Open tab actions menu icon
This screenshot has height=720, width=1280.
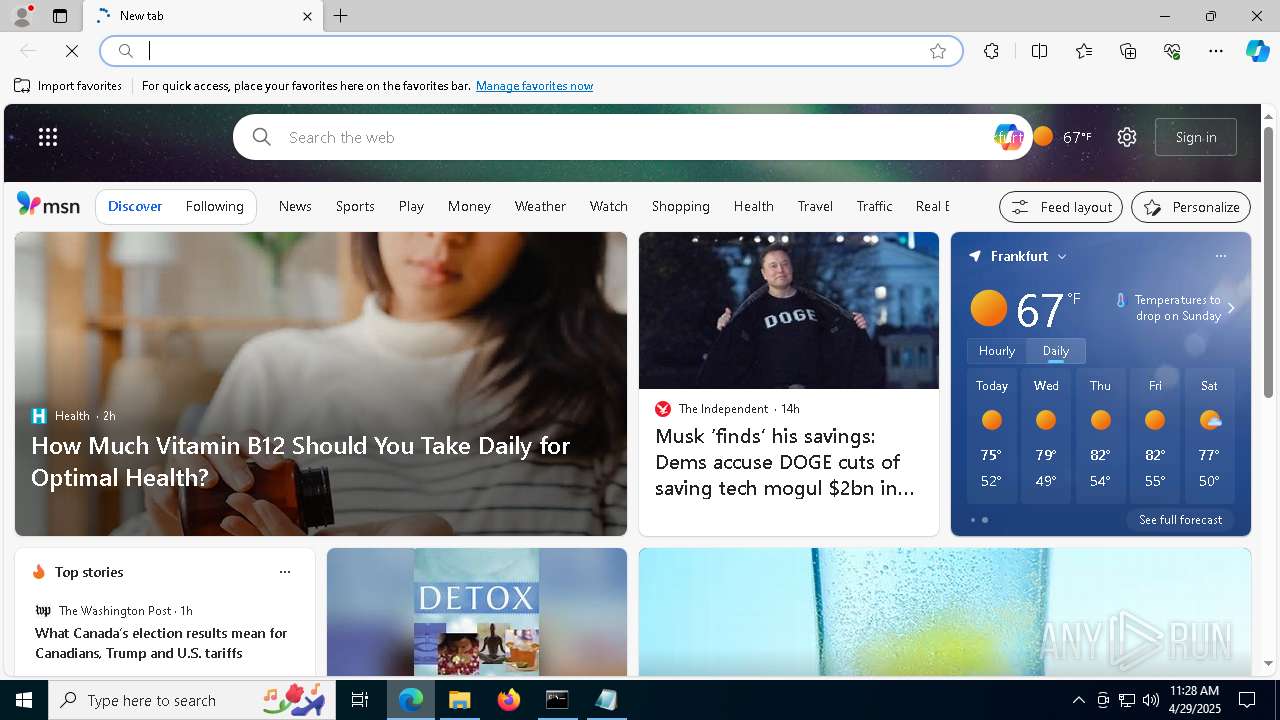pos(60,16)
